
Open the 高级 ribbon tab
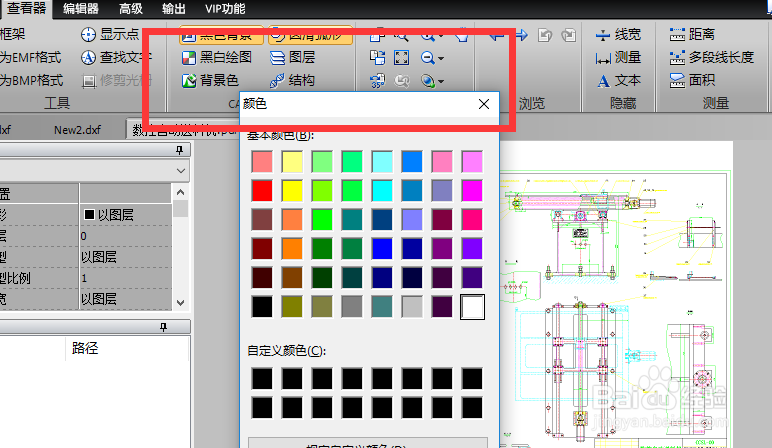click(x=130, y=9)
